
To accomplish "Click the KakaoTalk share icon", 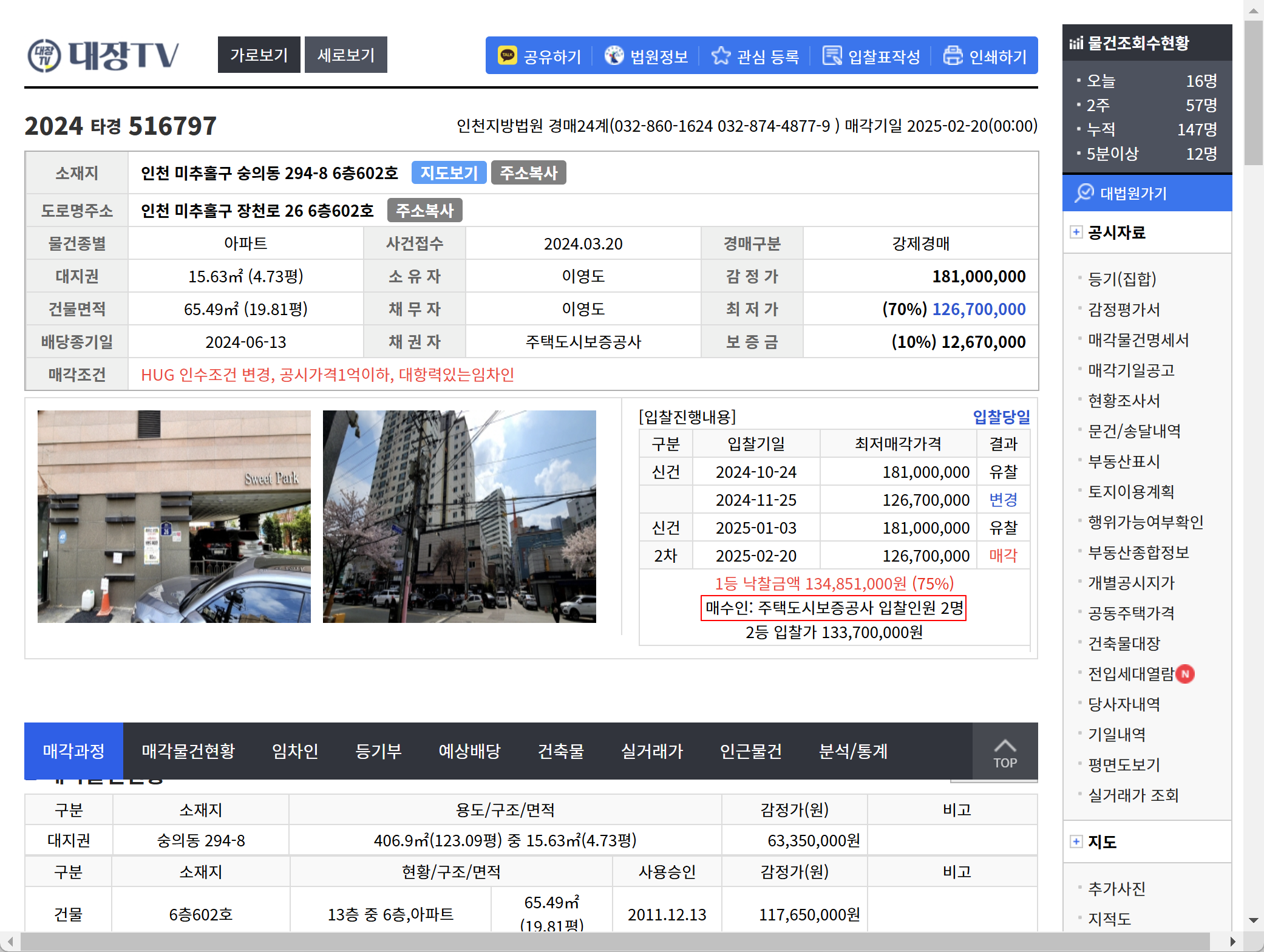I will click(x=508, y=56).
